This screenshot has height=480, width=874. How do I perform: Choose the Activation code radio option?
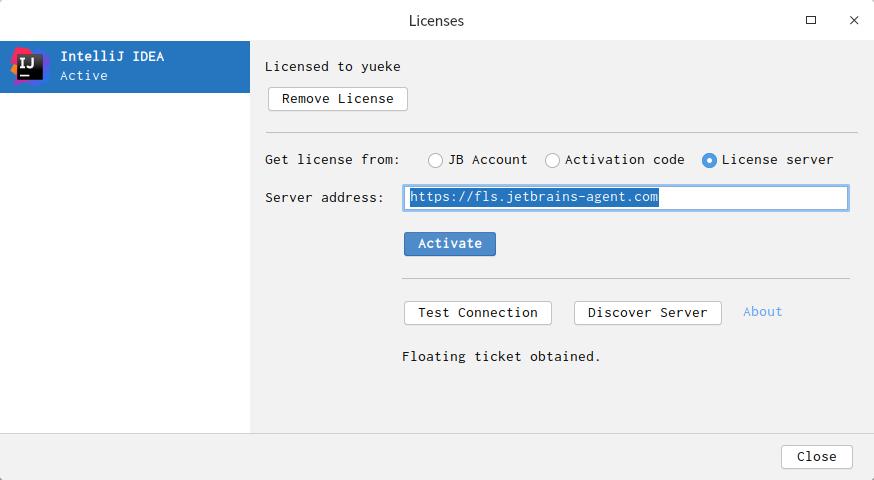[x=553, y=160]
